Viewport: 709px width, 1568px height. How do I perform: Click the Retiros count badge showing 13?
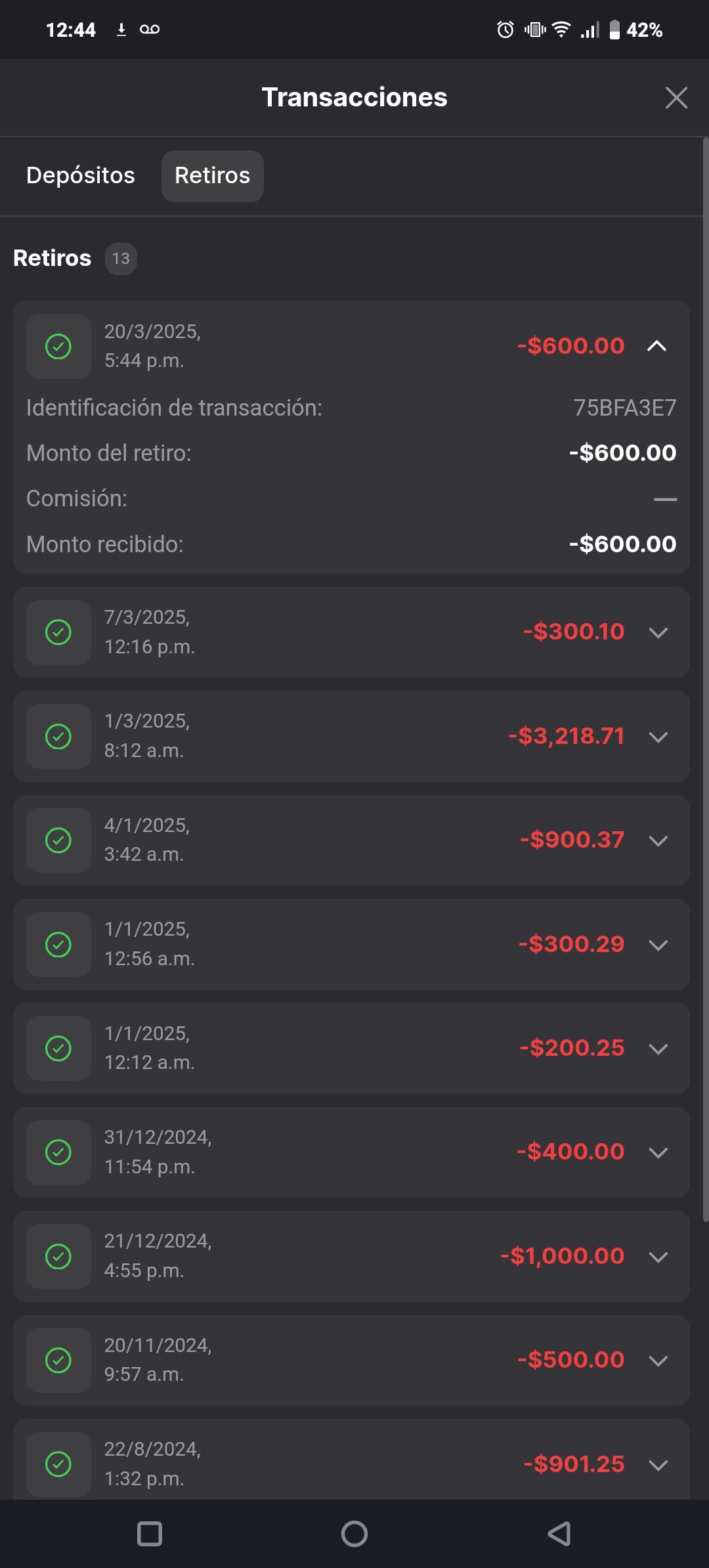[x=121, y=259]
